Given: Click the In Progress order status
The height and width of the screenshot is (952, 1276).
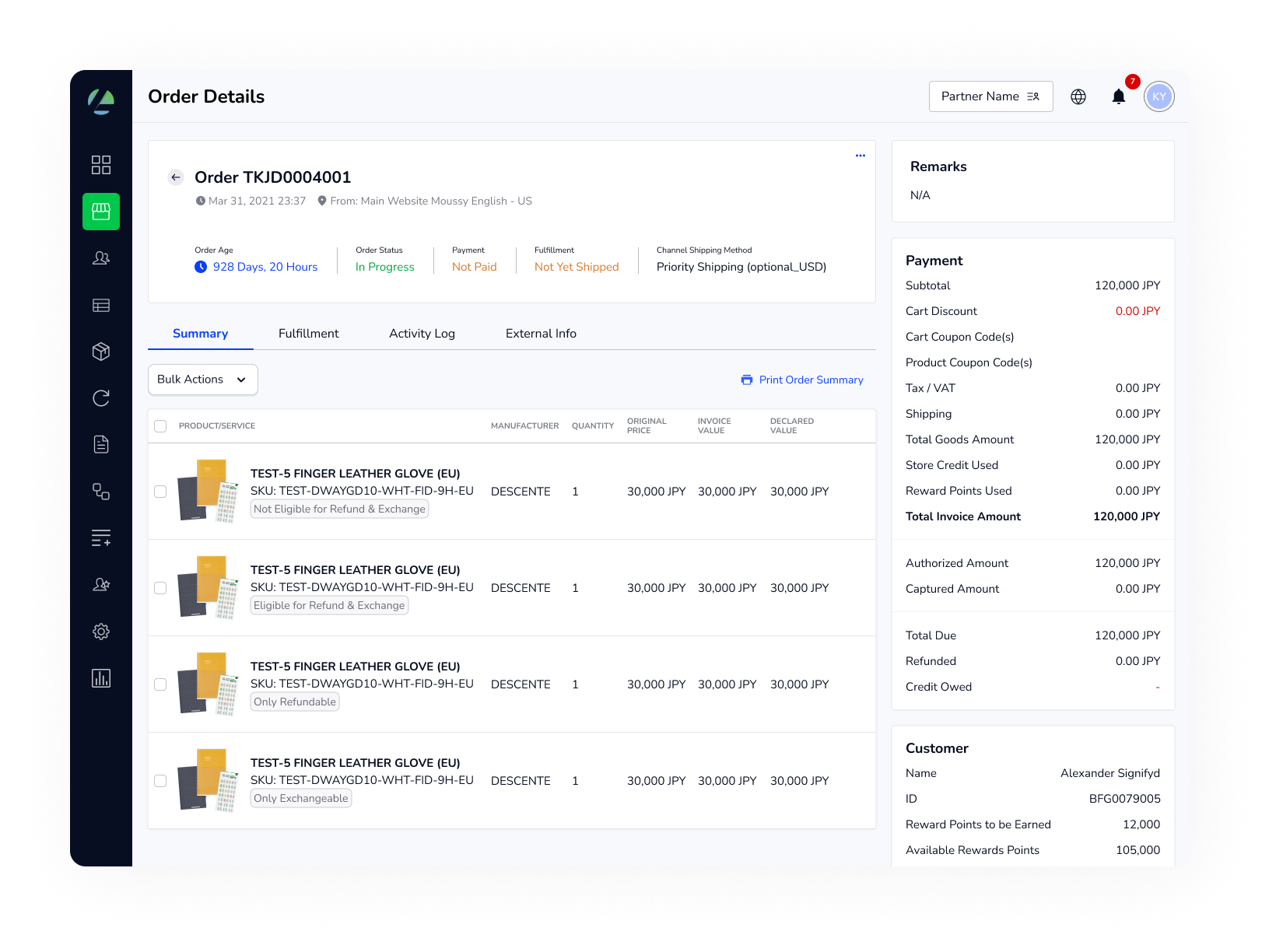Looking at the screenshot, I should pyautogui.click(x=385, y=267).
